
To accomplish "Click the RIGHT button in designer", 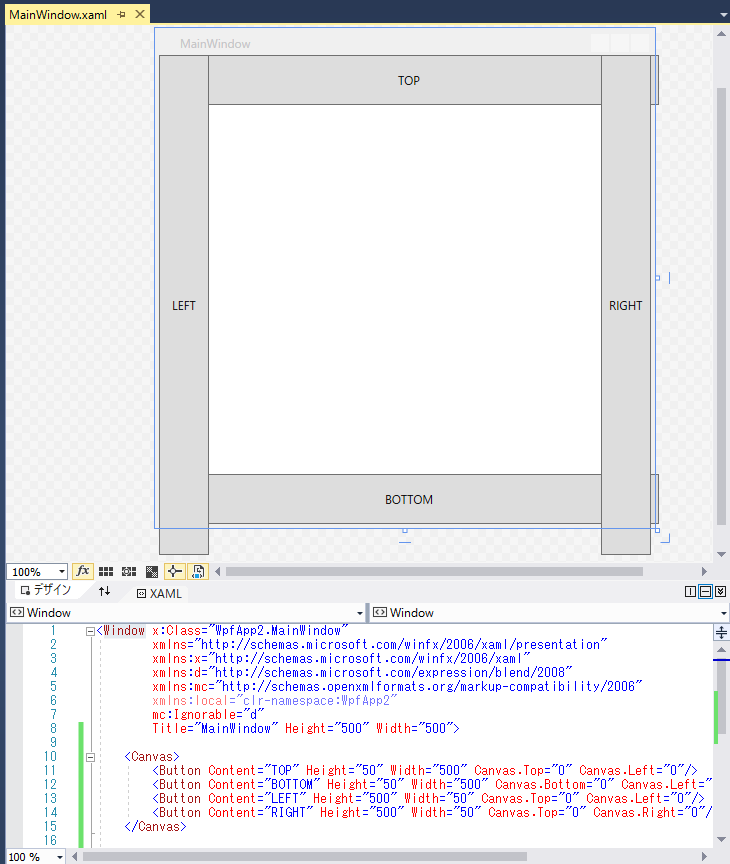I will (626, 305).
